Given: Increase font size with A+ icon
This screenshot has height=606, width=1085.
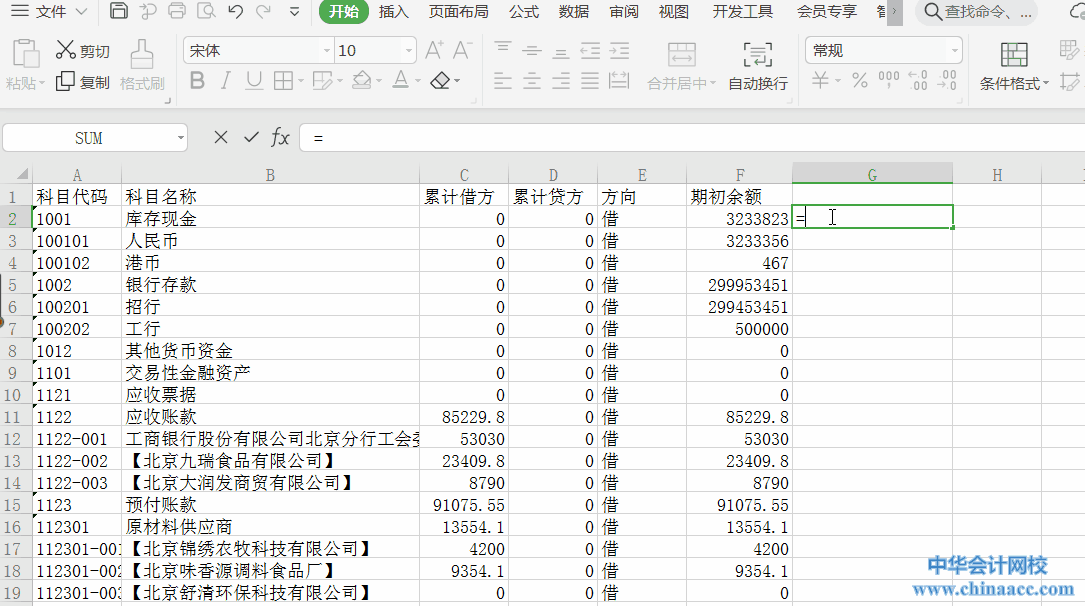Looking at the screenshot, I should tap(434, 50).
